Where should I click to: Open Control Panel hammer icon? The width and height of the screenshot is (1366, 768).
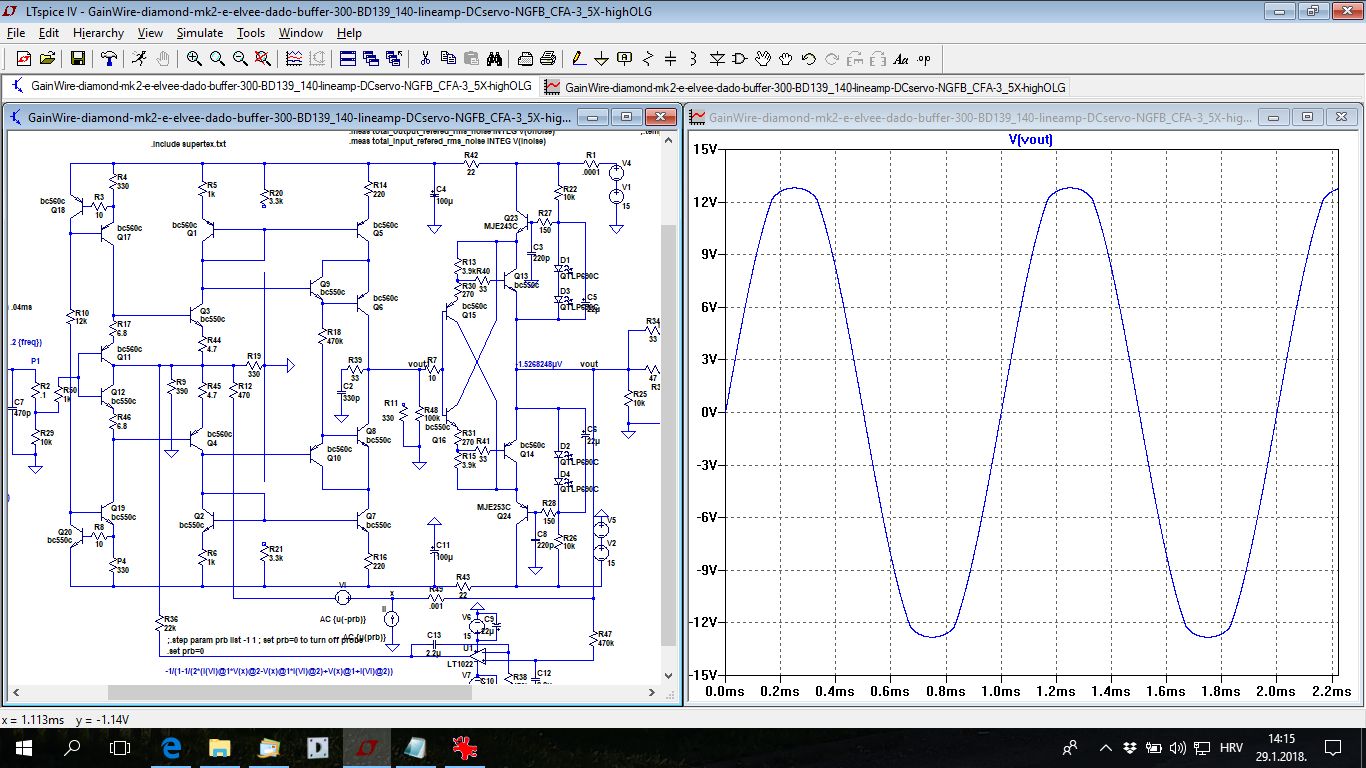pos(108,59)
